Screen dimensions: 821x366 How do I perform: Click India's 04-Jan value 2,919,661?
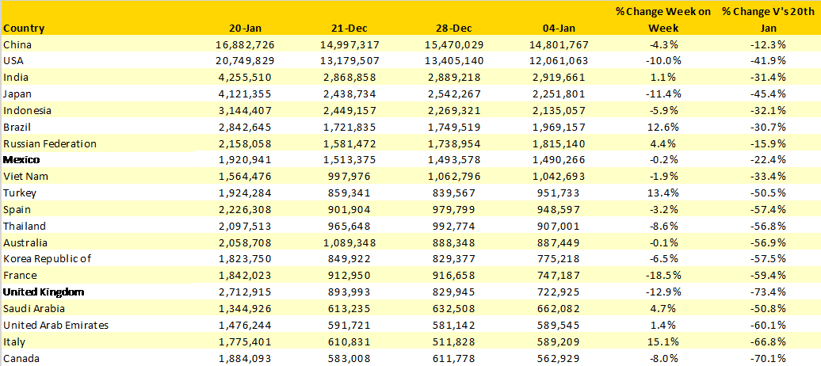pyautogui.click(x=558, y=77)
